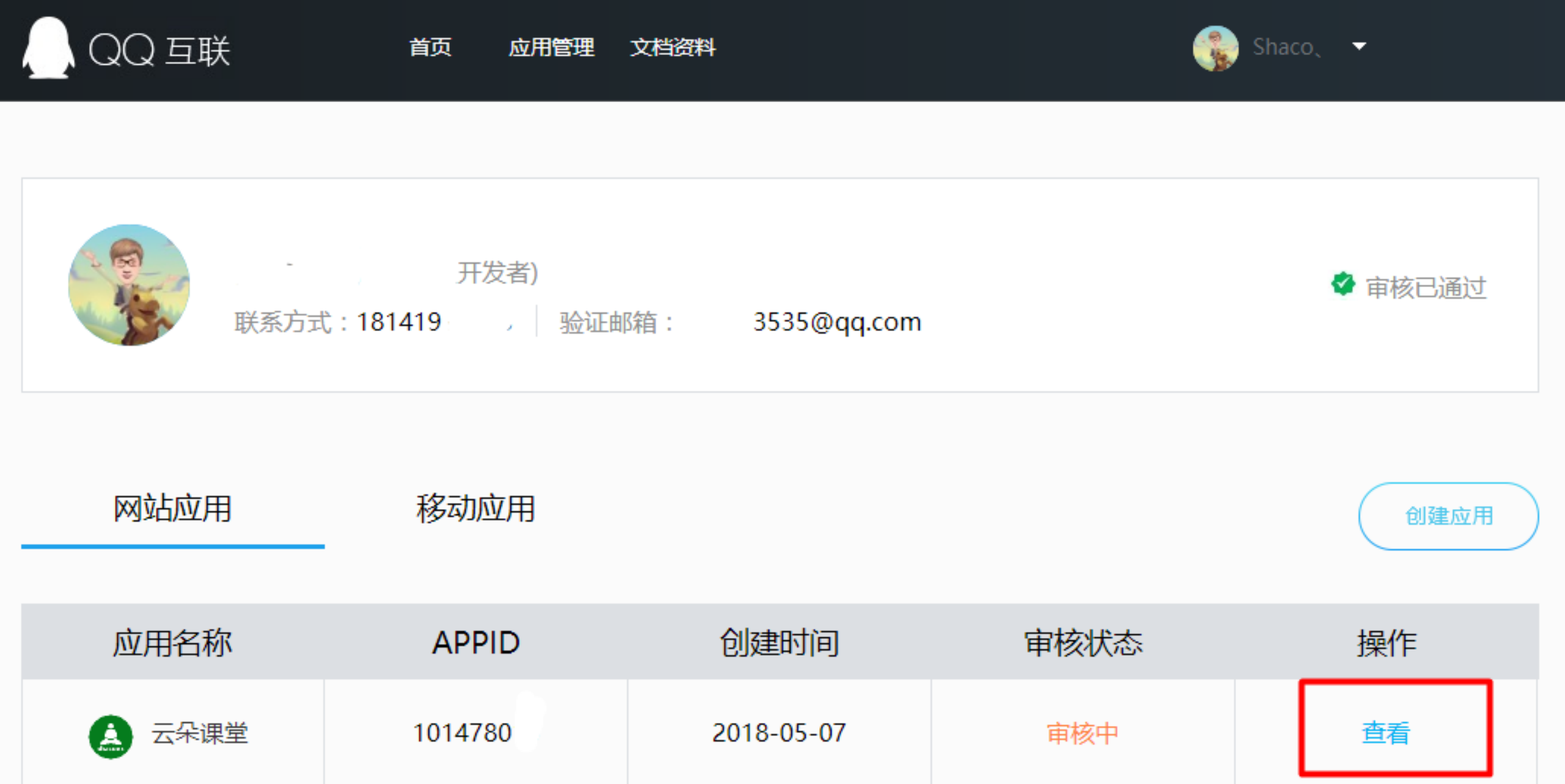Open 应用管理 in the top navigation
Image resolution: width=1565 pixels, height=784 pixels.
551,47
